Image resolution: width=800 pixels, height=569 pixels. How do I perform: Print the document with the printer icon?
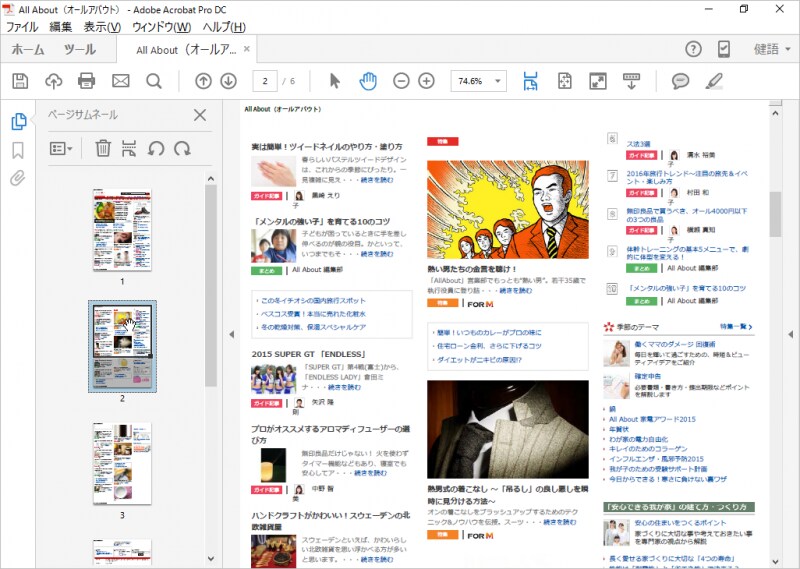coord(86,81)
